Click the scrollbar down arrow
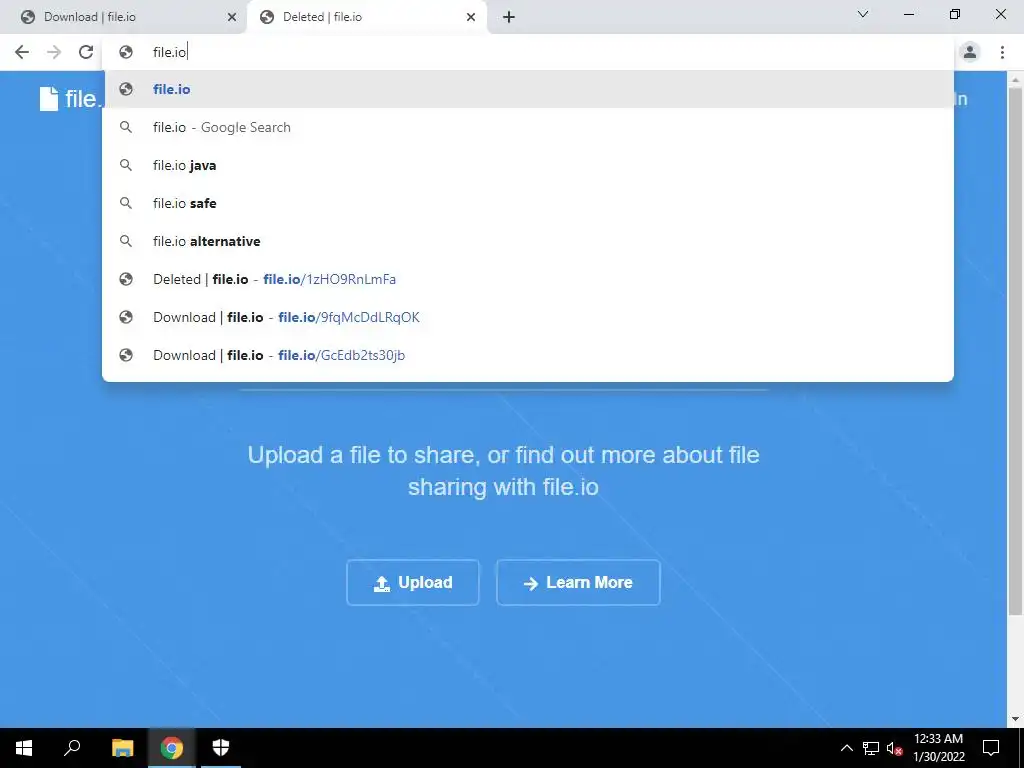Screen dimensions: 1024x768 pos(1015,719)
